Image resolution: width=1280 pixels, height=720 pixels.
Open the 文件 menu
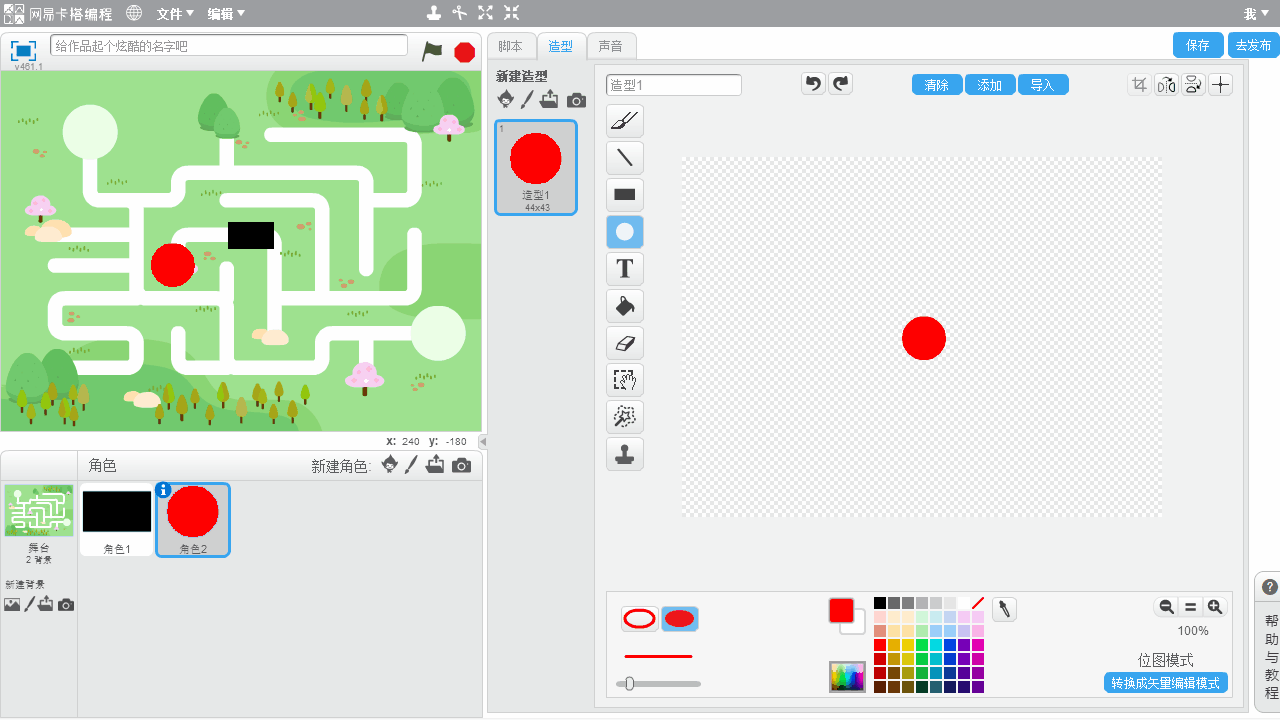point(176,14)
